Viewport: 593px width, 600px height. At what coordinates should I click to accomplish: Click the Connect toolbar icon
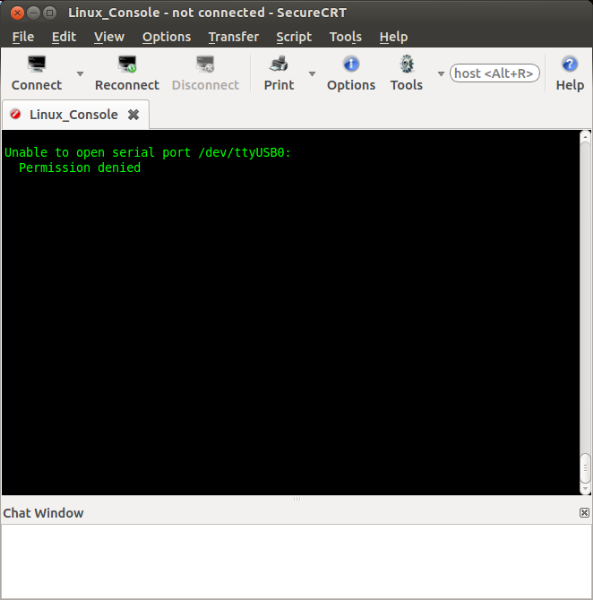[x=37, y=64]
